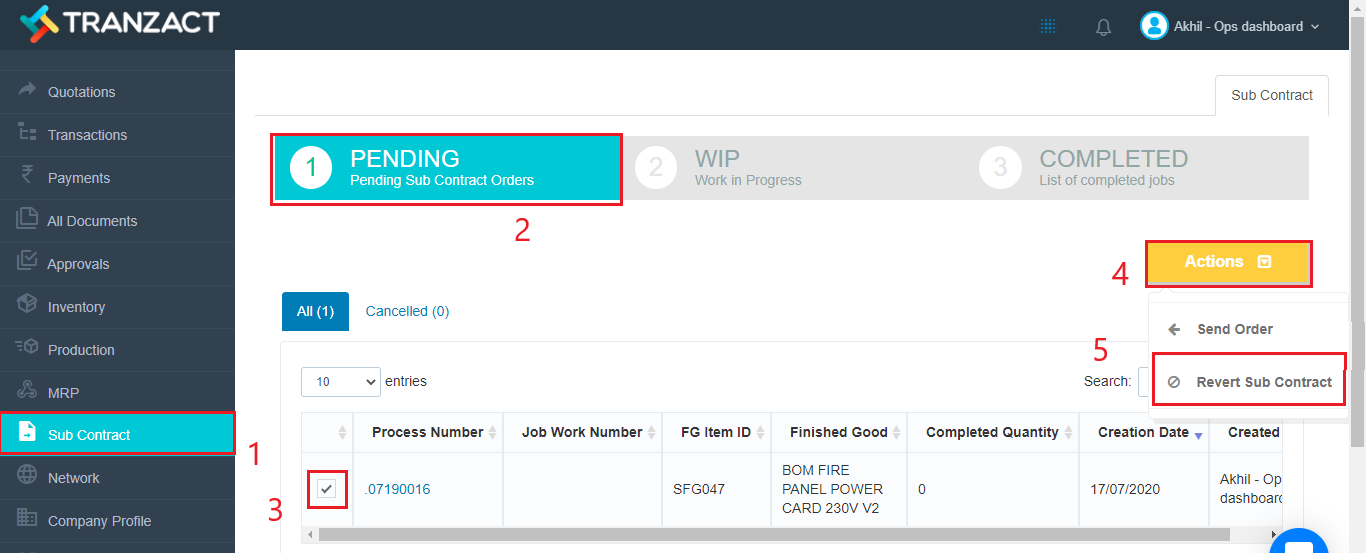This screenshot has height=553, width=1366.
Task: Click the Transactions tree icon in sidebar
Action: tap(27, 133)
